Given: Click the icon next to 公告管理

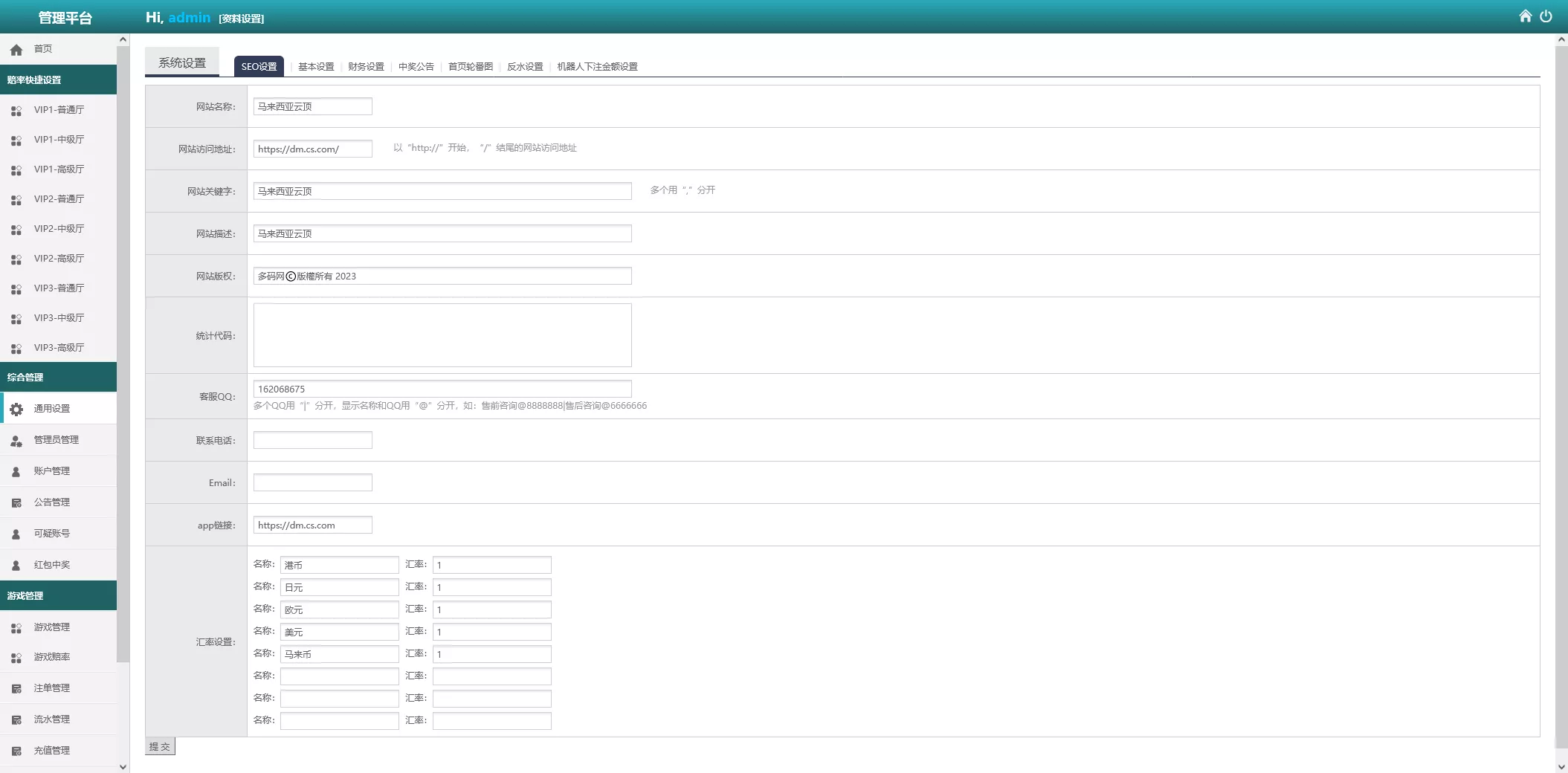Looking at the screenshot, I should (x=16, y=503).
